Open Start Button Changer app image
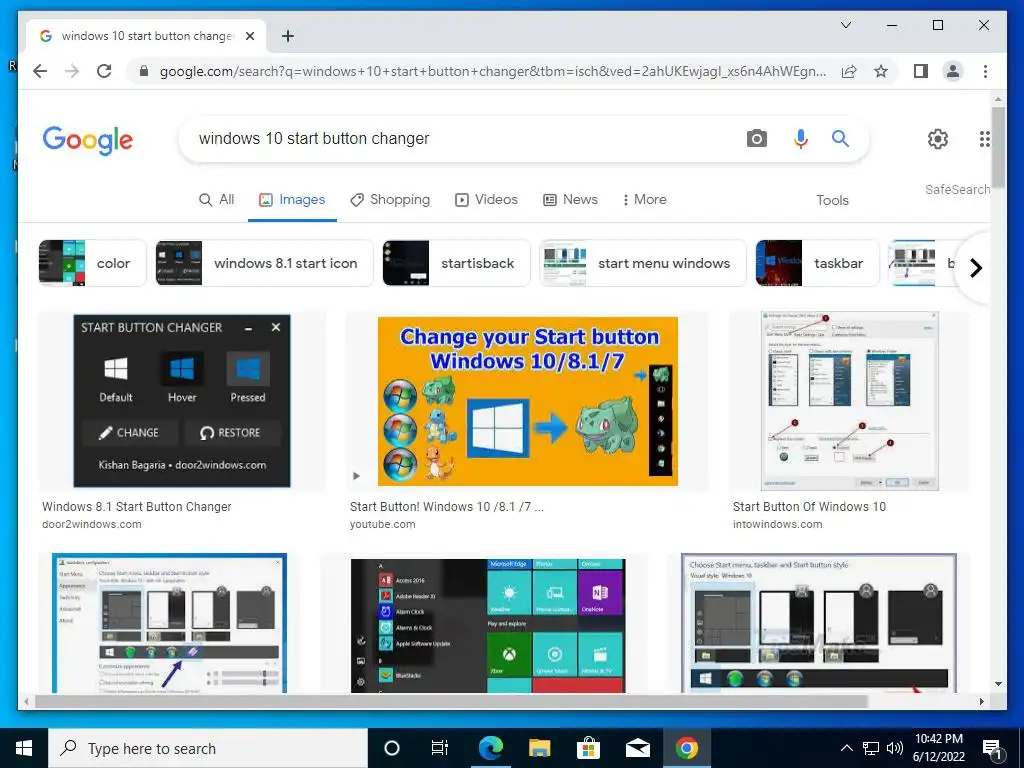Screen dimensions: 1024x768 click(182, 401)
